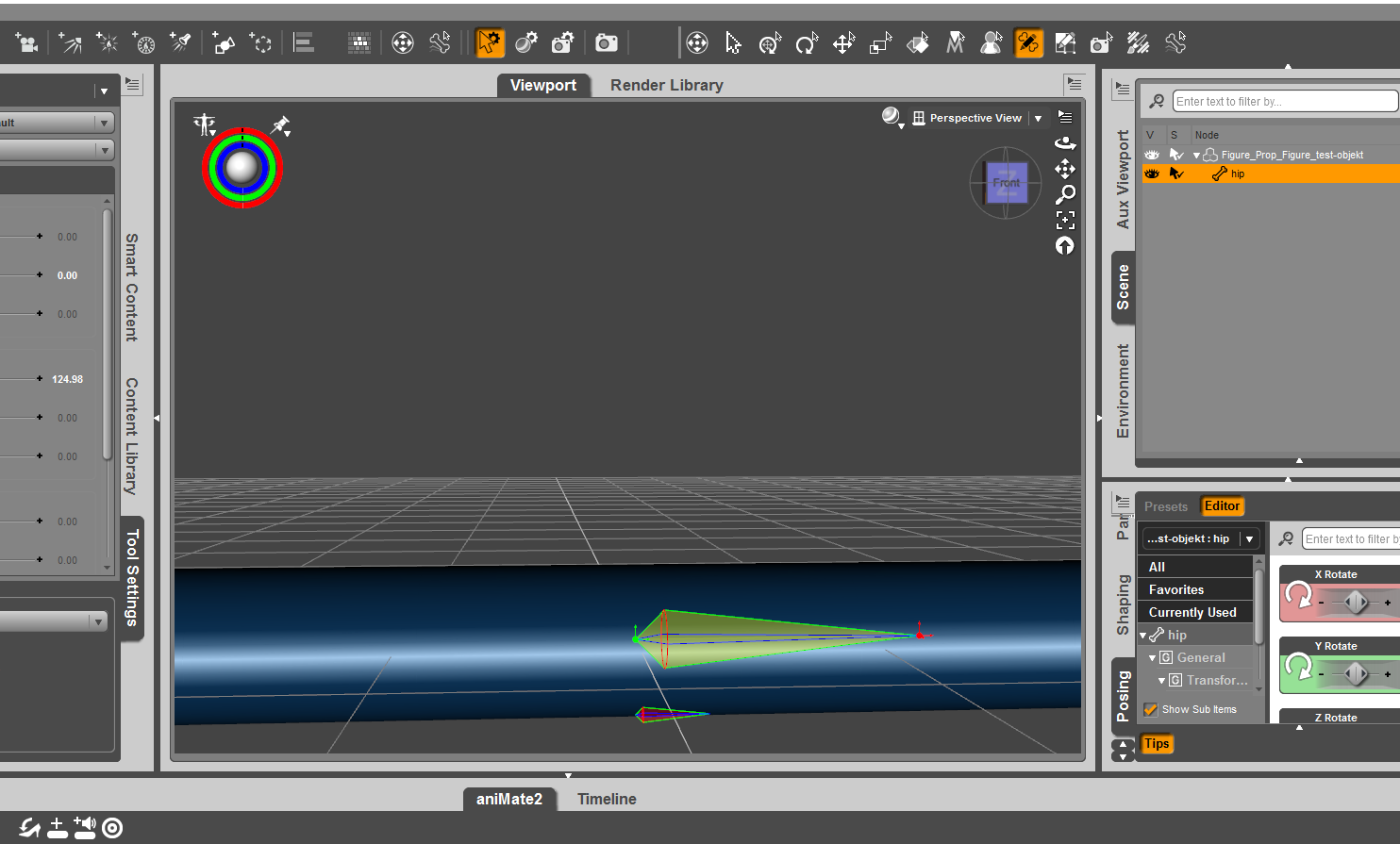The height and width of the screenshot is (844, 1400).
Task: Click the brick-pattern icon in the top toolbar
Action: [359, 42]
